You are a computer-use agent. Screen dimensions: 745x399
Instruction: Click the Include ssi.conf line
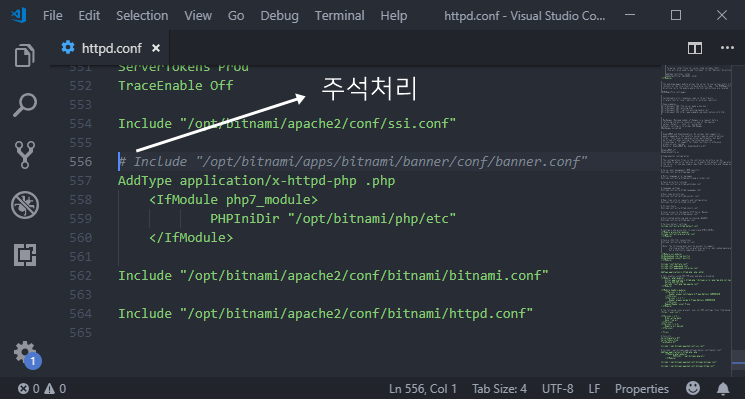[x=287, y=124]
